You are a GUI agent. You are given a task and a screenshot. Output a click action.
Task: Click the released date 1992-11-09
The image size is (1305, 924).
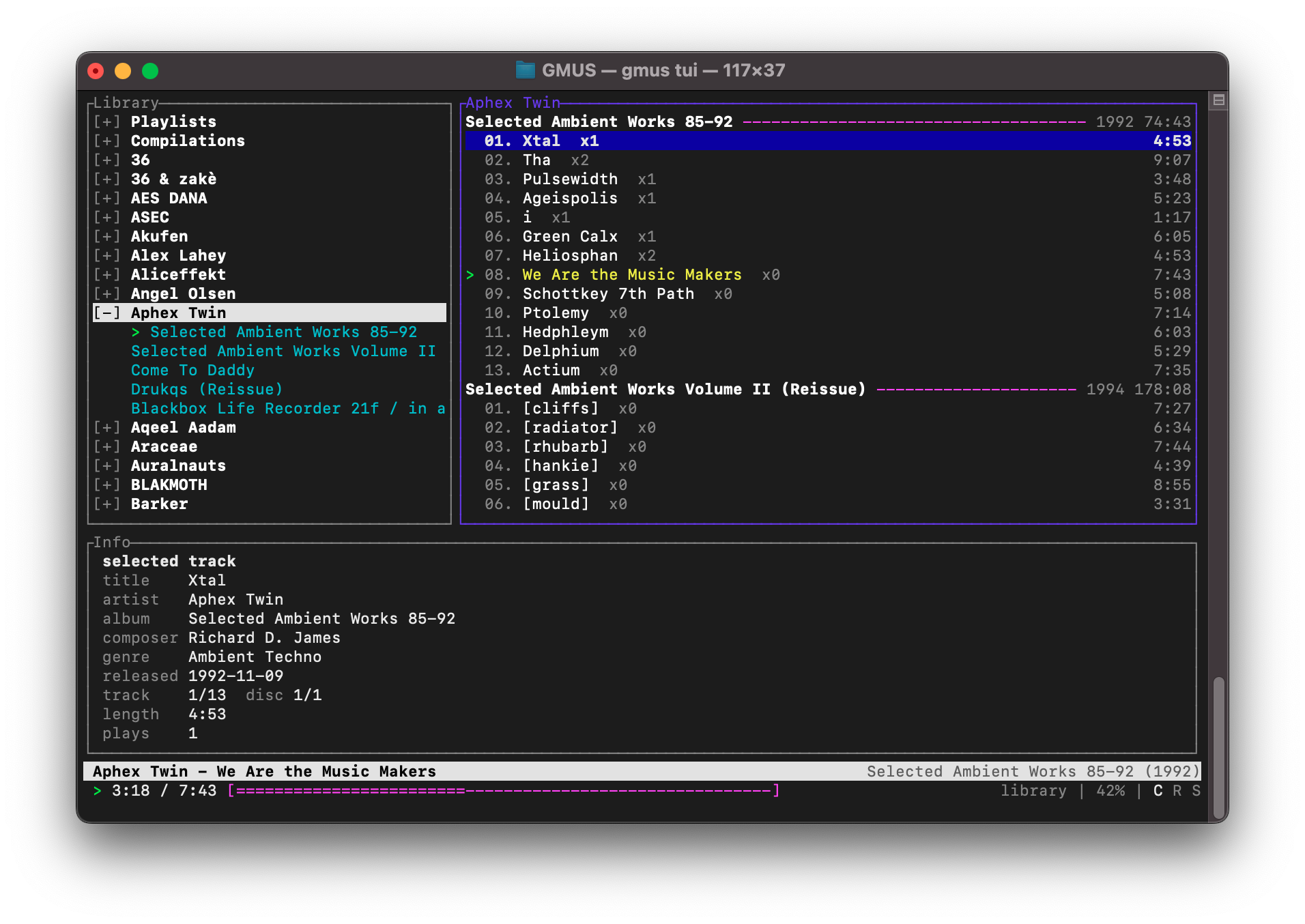[x=235, y=676]
